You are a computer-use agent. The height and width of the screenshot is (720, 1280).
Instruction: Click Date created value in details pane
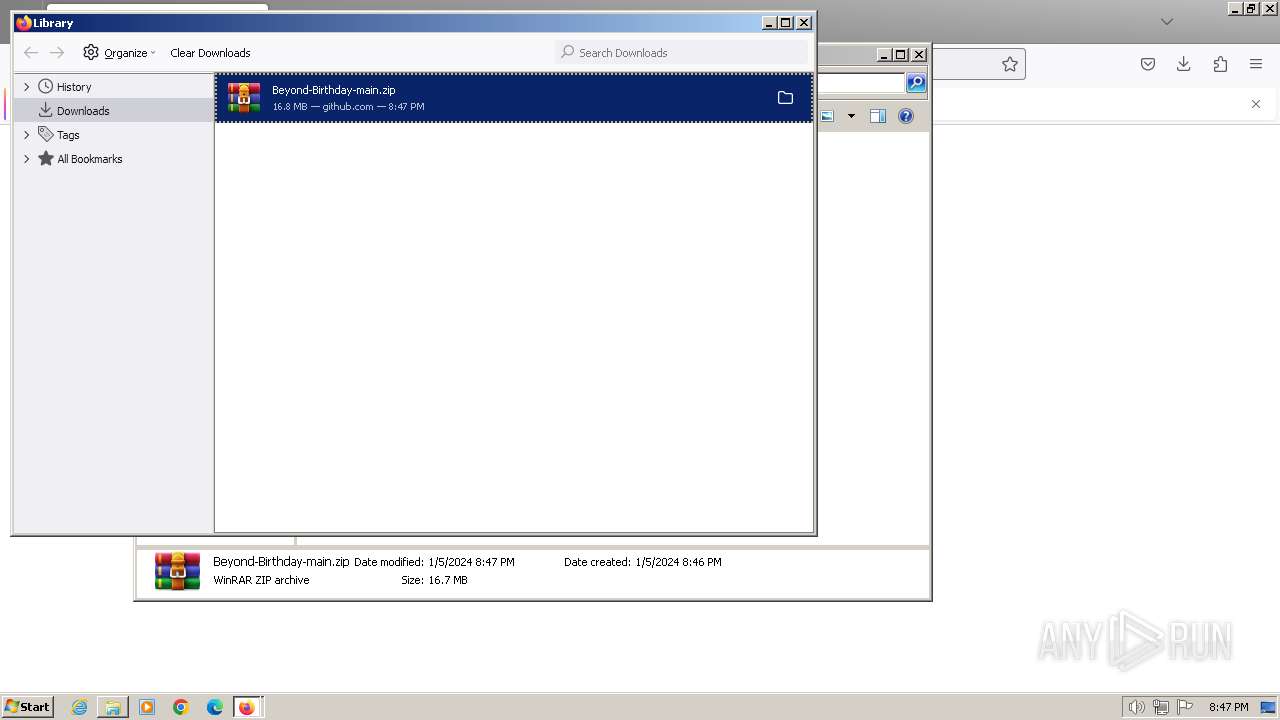pyautogui.click(x=678, y=562)
